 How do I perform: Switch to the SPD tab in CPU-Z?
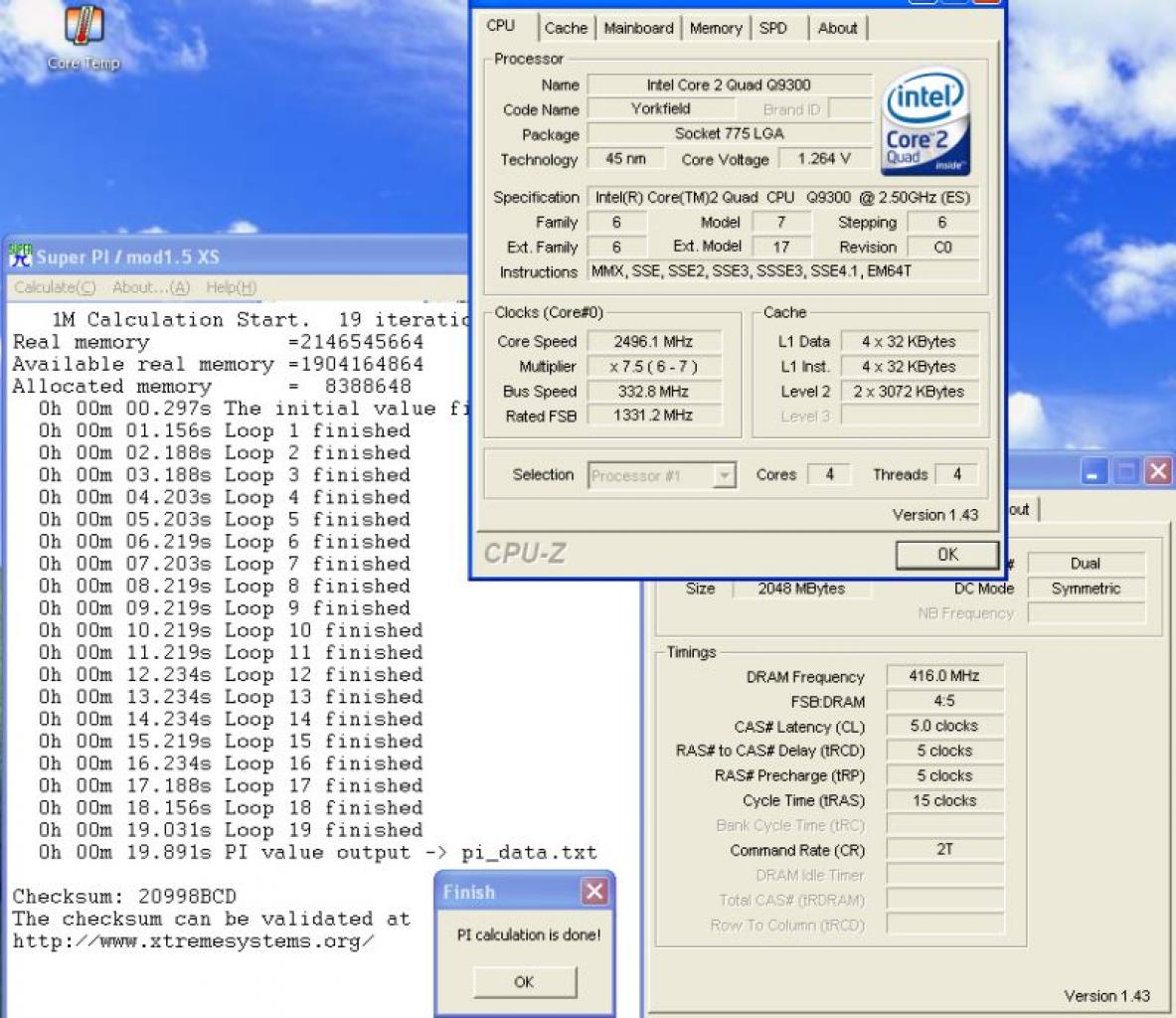click(772, 29)
